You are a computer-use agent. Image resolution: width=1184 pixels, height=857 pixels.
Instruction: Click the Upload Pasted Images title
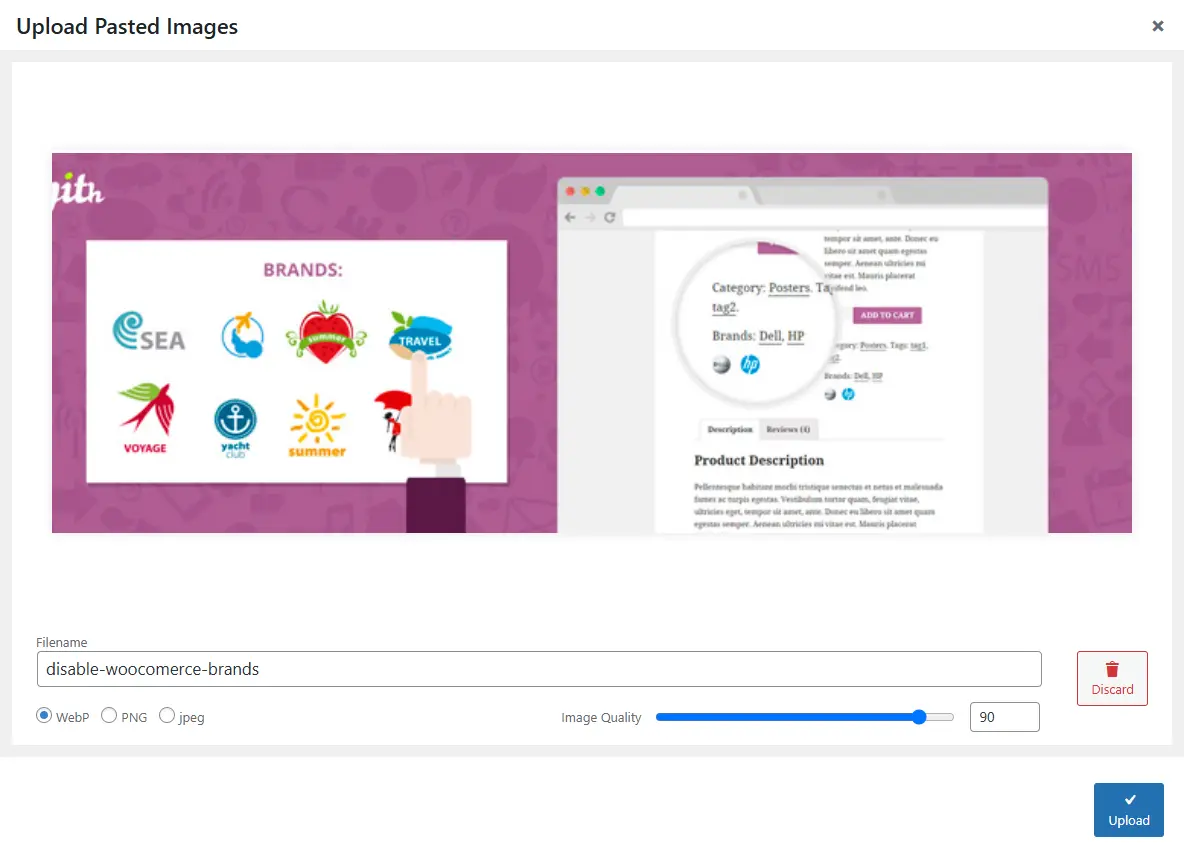[127, 26]
